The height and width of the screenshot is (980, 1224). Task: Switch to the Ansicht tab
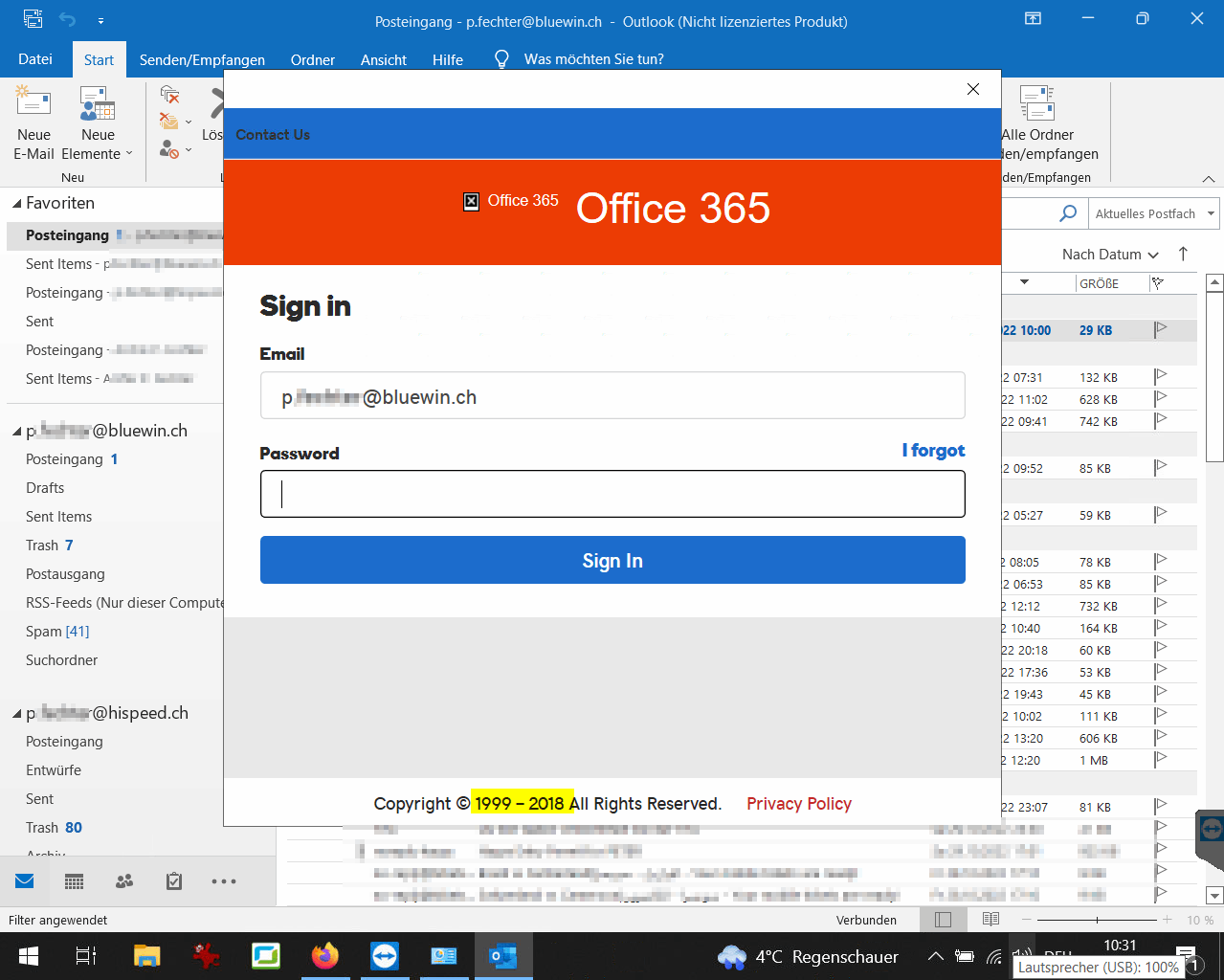click(x=384, y=59)
